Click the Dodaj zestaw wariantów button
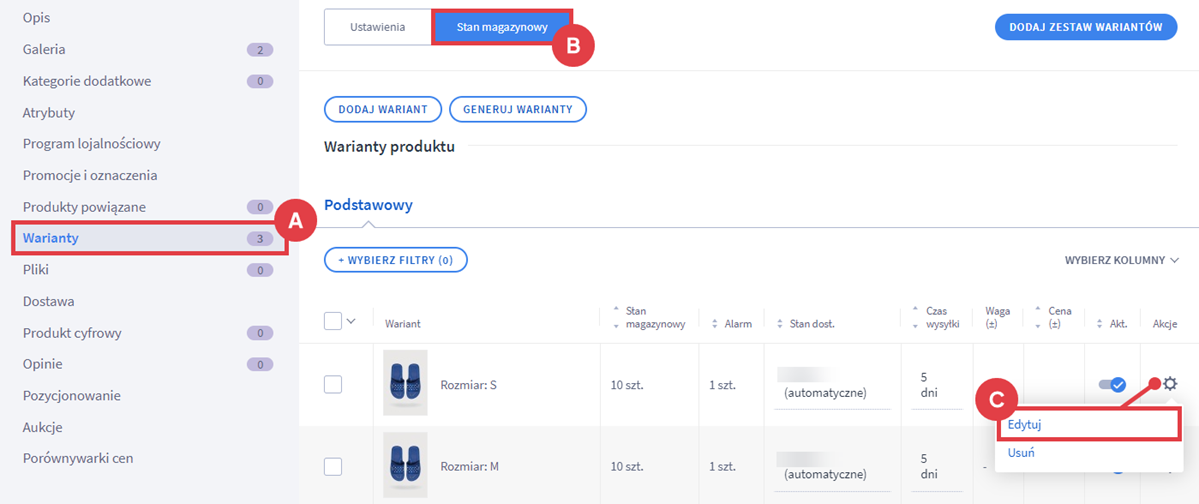 tap(1085, 27)
